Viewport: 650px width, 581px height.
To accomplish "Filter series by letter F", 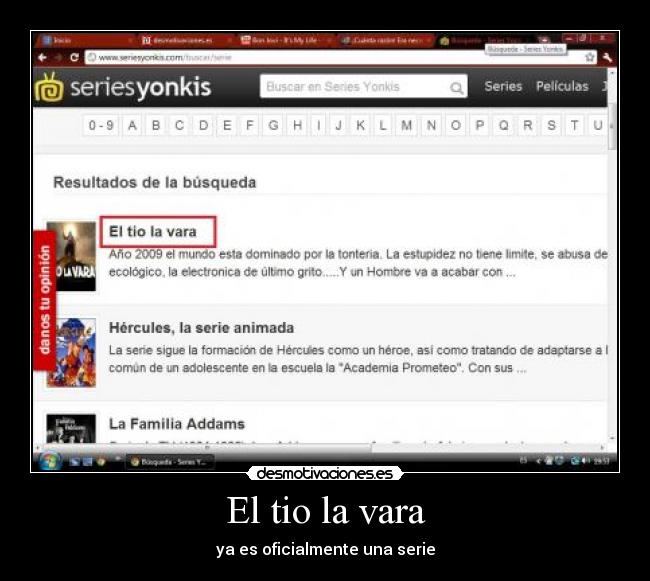I will (x=250, y=125).
